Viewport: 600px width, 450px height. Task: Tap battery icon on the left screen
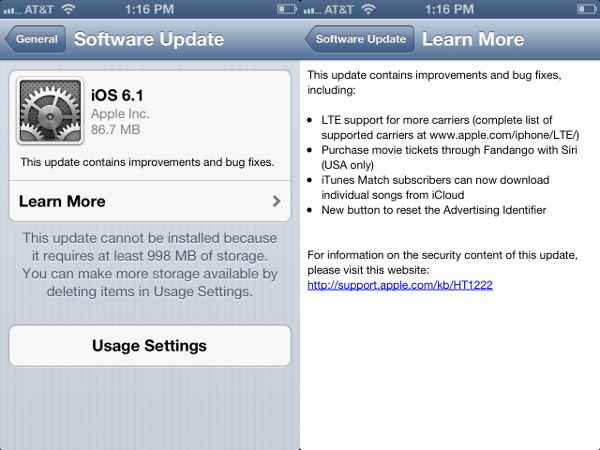click(281, 8)
